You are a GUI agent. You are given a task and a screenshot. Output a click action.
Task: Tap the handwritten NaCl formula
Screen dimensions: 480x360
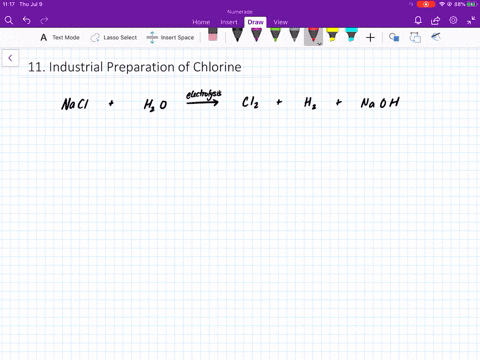point(75,104)
